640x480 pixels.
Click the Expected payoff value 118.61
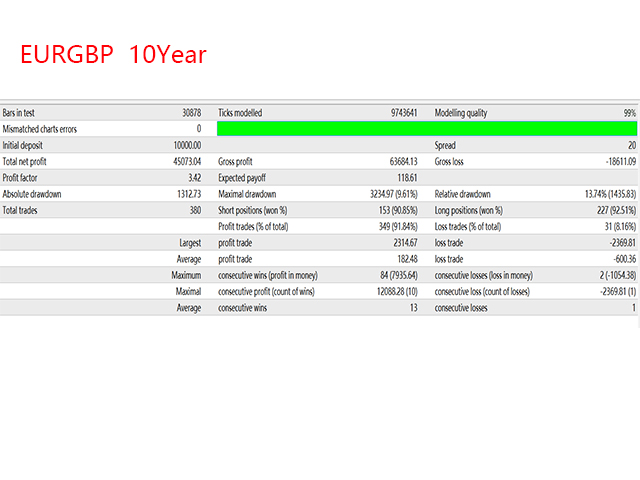(x=403, y=177)
